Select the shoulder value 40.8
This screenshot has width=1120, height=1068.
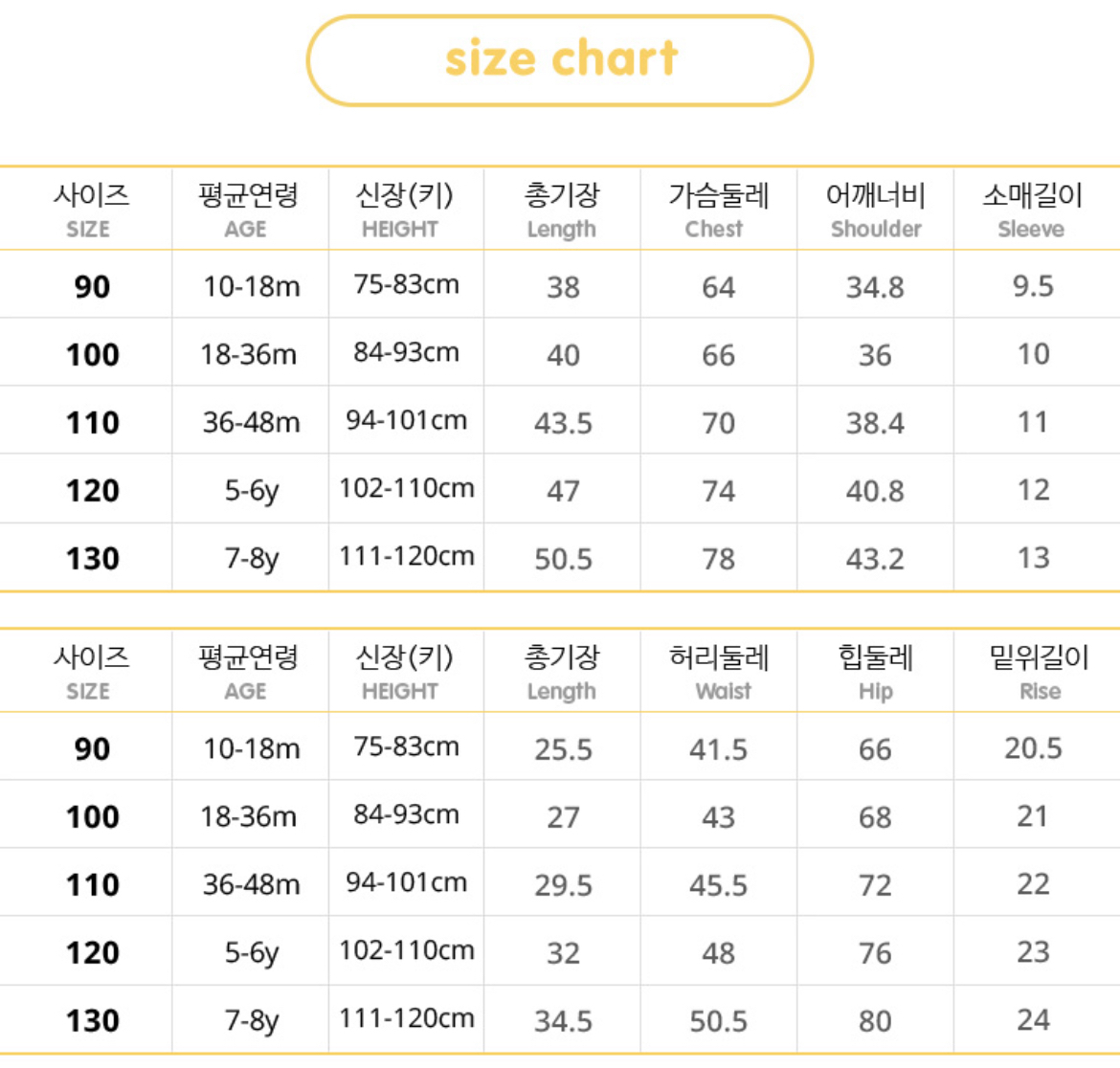[x=875, y=491]
